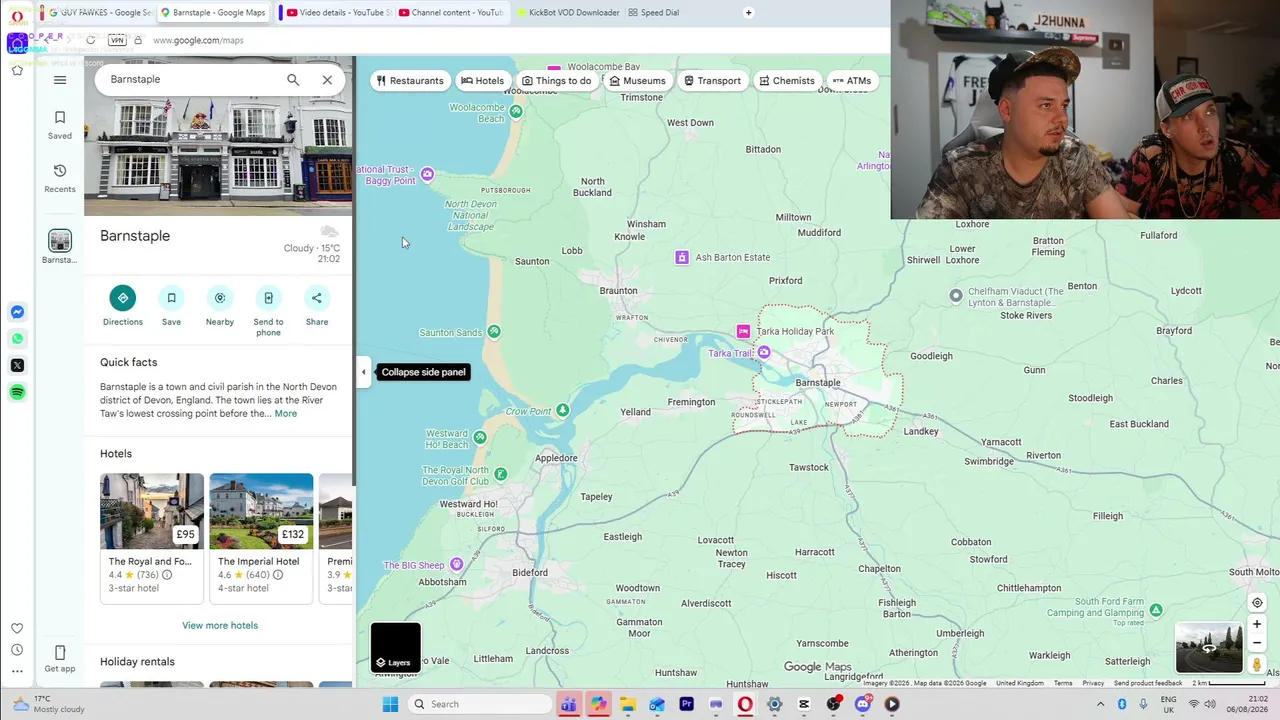Filter map by ATMs
The width and height of the screenshot is (1280, 720).
click(852, 81)
